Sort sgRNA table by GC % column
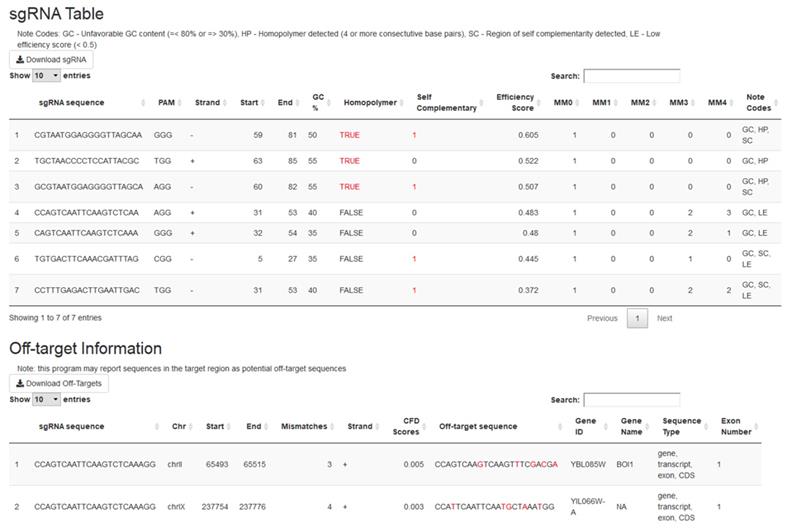 click(318, 102)
